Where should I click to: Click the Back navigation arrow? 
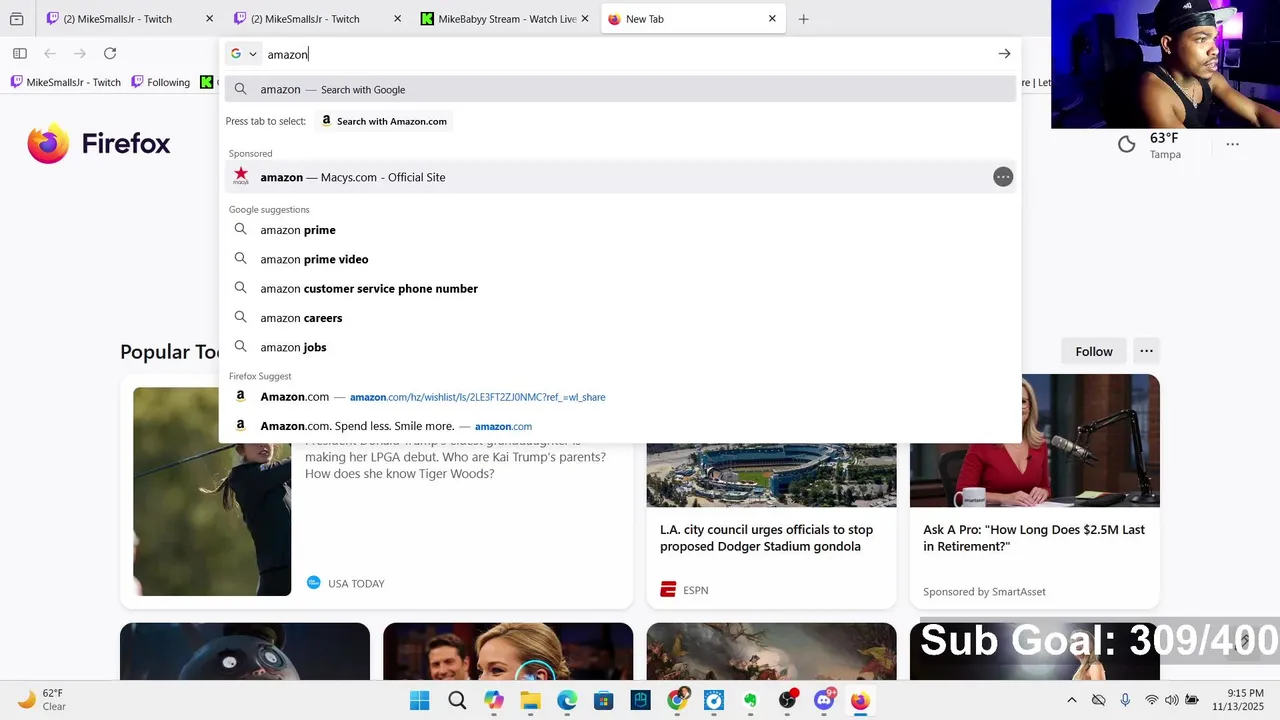(x=50, y=53)
